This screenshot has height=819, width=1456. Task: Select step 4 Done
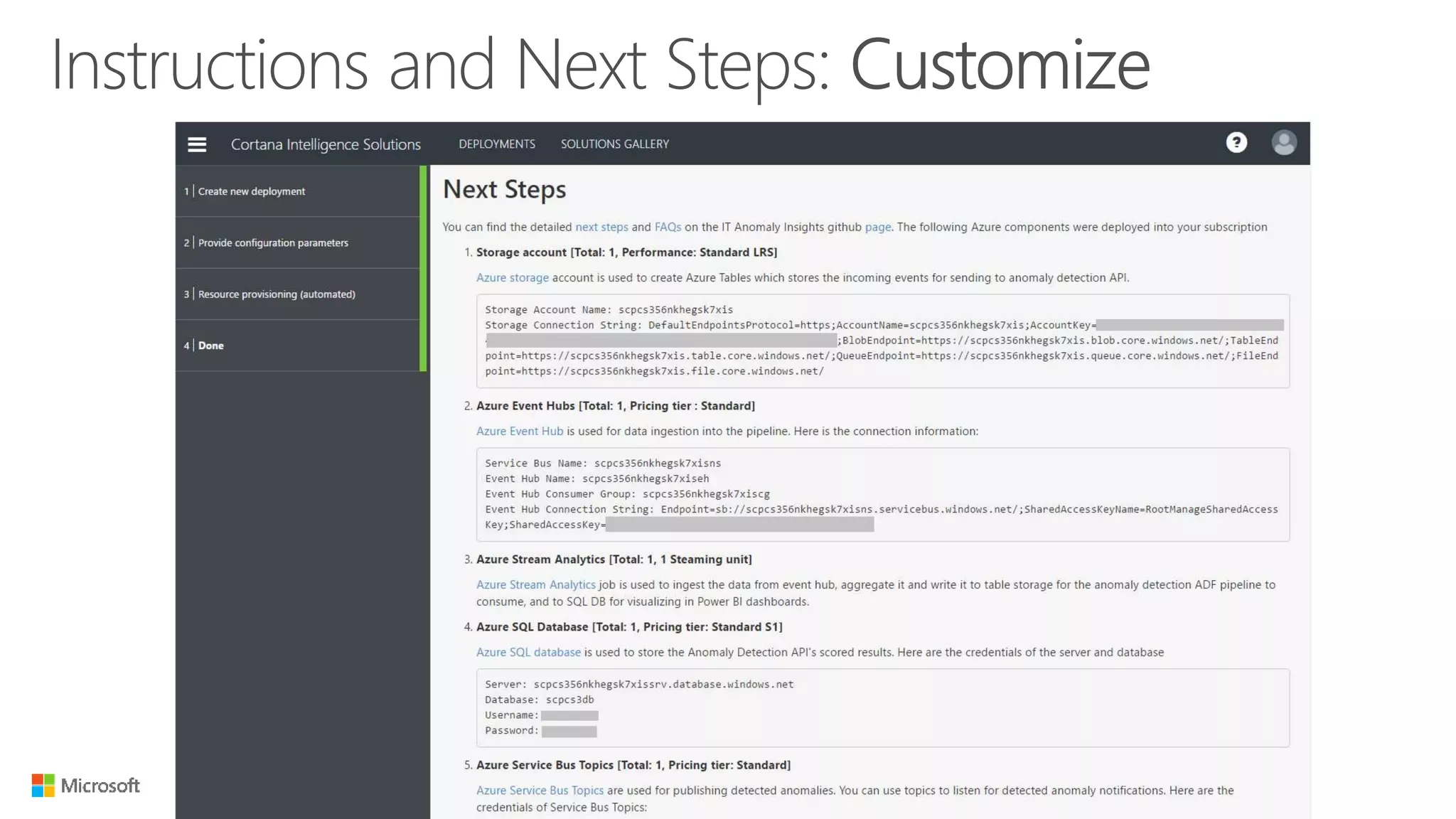click(x=210, y=346)
